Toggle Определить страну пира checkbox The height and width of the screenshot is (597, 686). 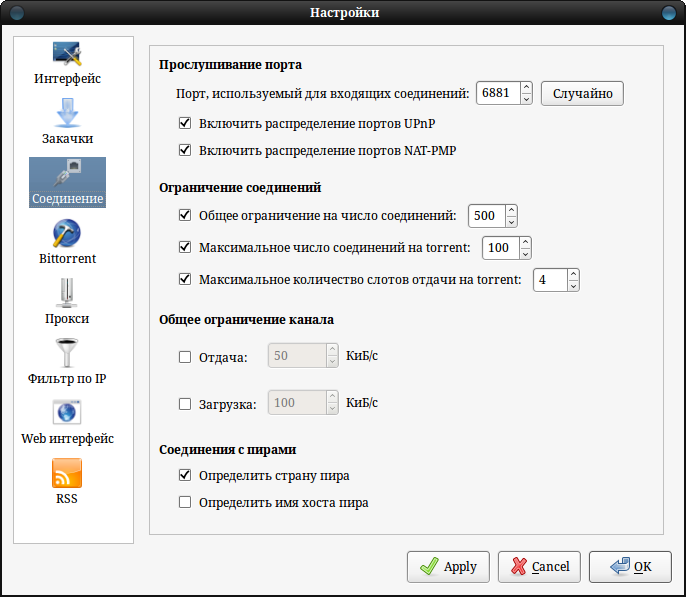point(185,475)
